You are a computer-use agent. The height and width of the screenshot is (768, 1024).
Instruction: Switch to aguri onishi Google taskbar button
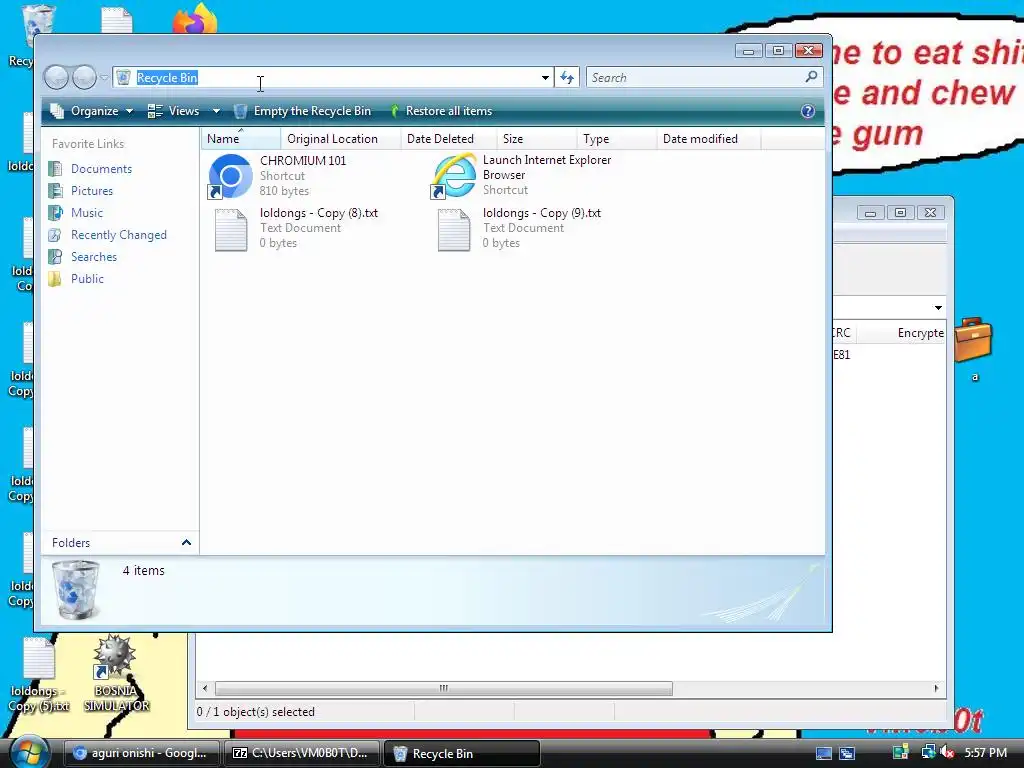[x=141, y=753]
